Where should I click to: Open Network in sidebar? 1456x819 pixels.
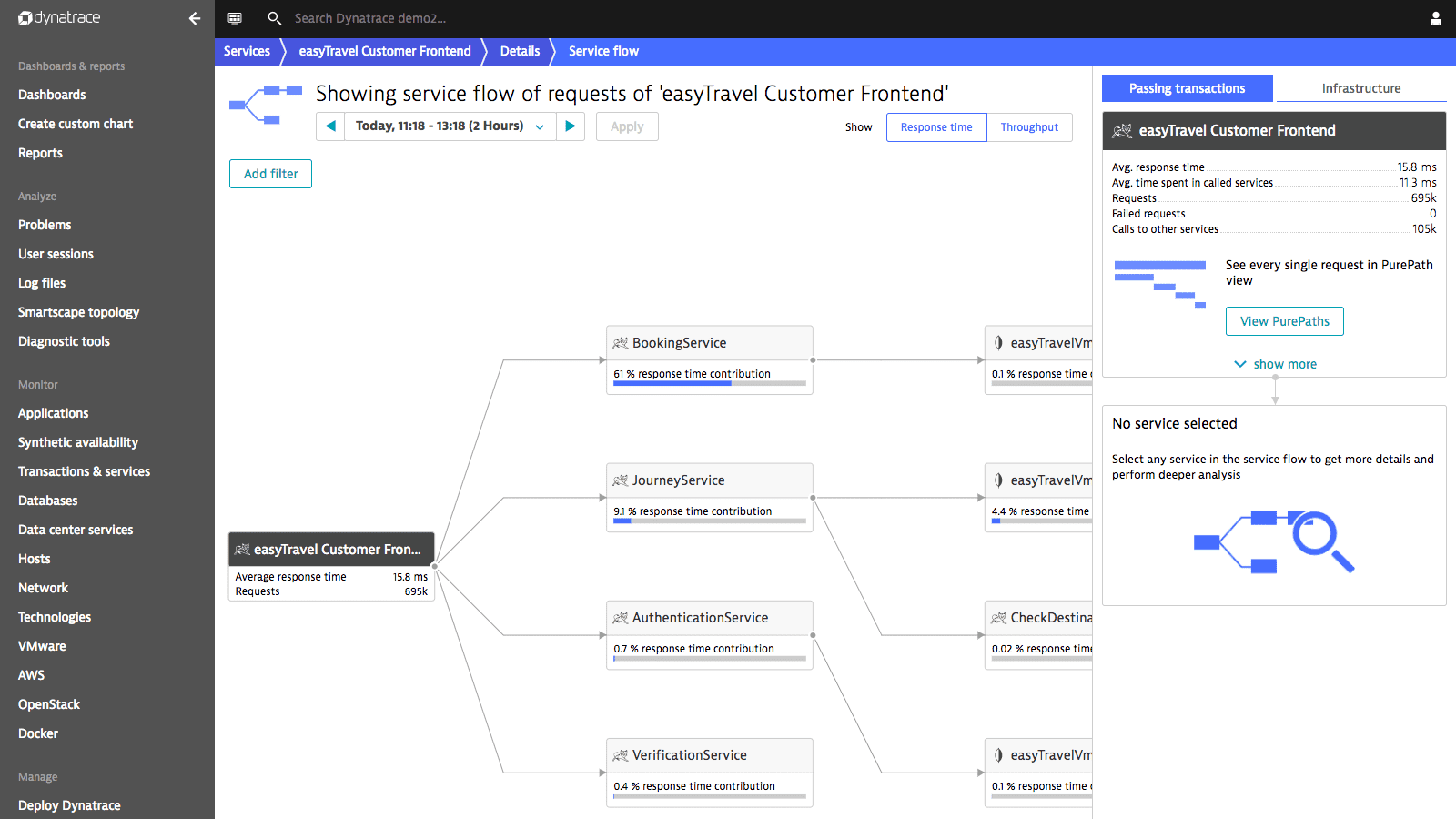point(43,588)
